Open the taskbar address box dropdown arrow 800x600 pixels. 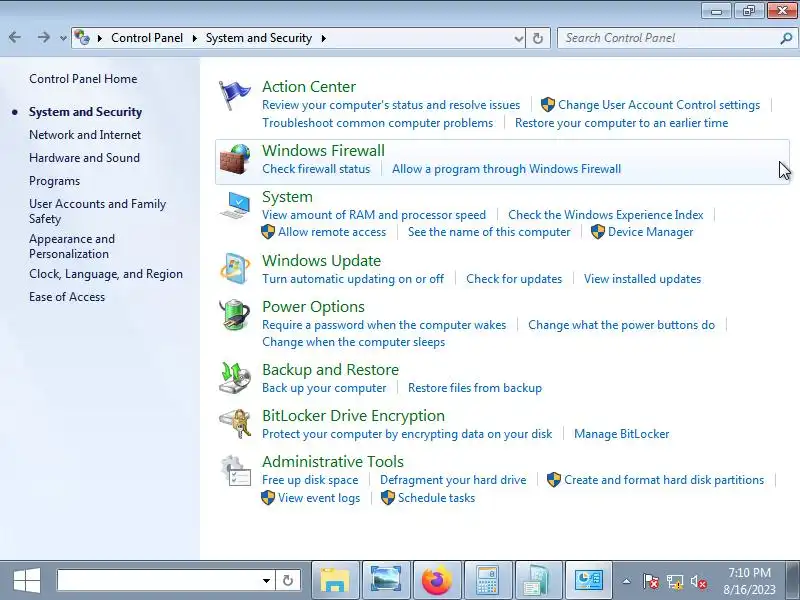[266, 581]
